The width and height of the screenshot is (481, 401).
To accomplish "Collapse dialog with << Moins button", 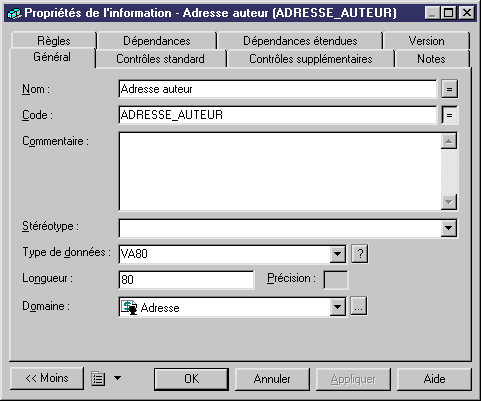I will tap(47, 378).
